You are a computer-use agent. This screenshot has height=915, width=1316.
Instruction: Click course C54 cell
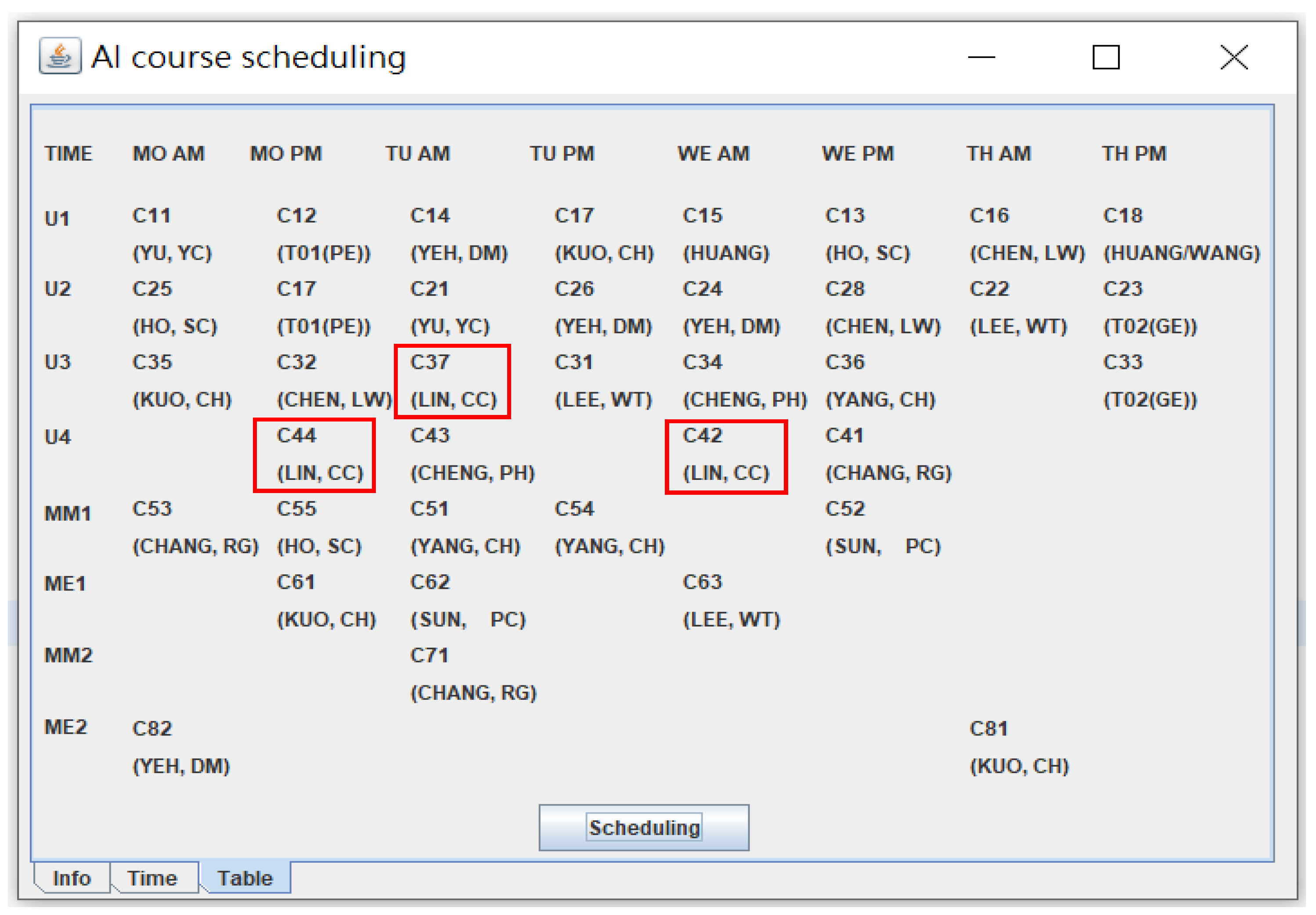coord(574,508)
